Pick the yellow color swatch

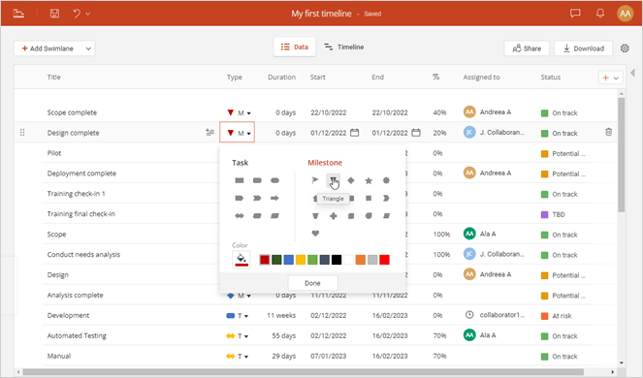click(x=301, y=260)
